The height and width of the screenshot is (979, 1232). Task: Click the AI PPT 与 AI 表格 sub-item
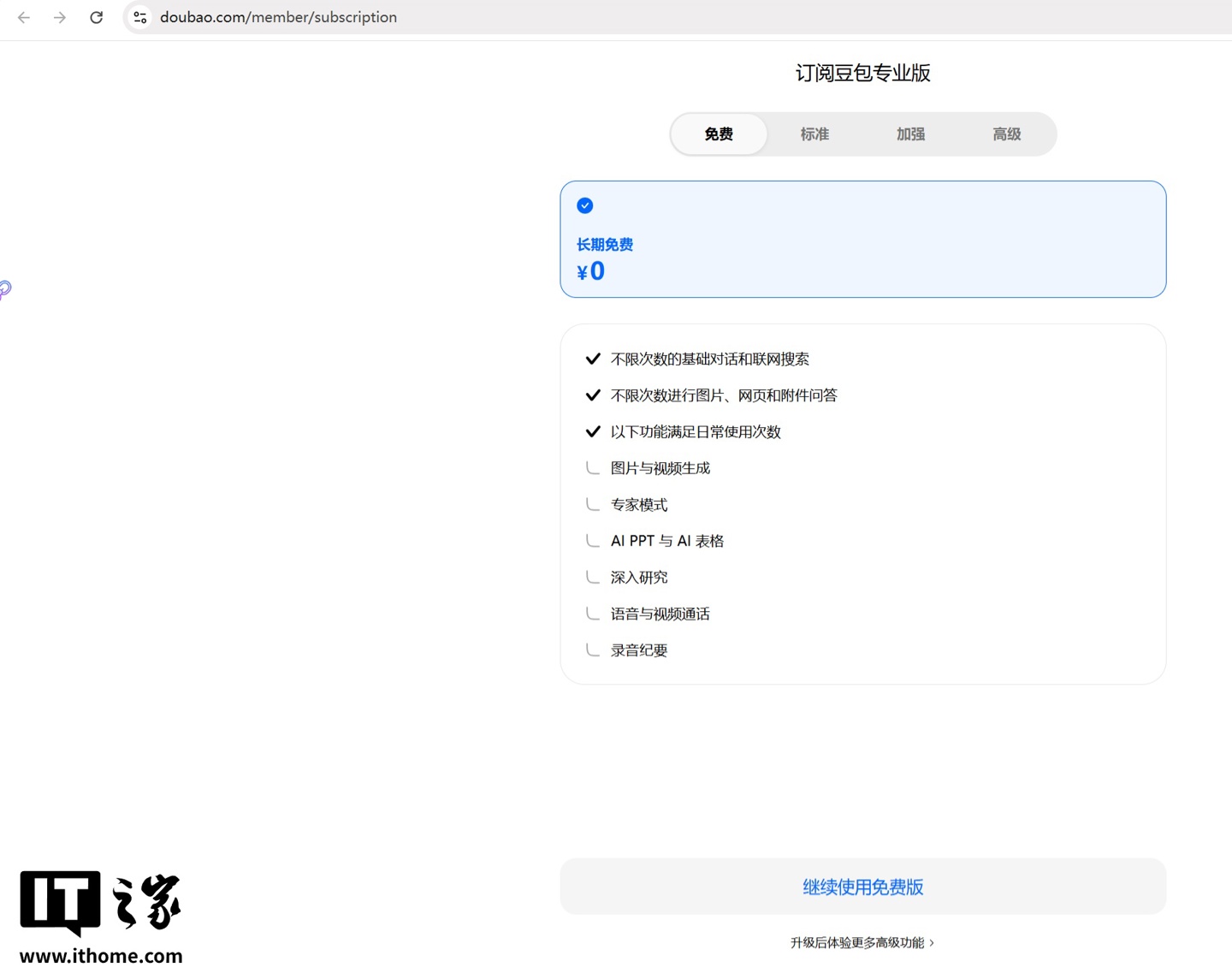point(667,541)
